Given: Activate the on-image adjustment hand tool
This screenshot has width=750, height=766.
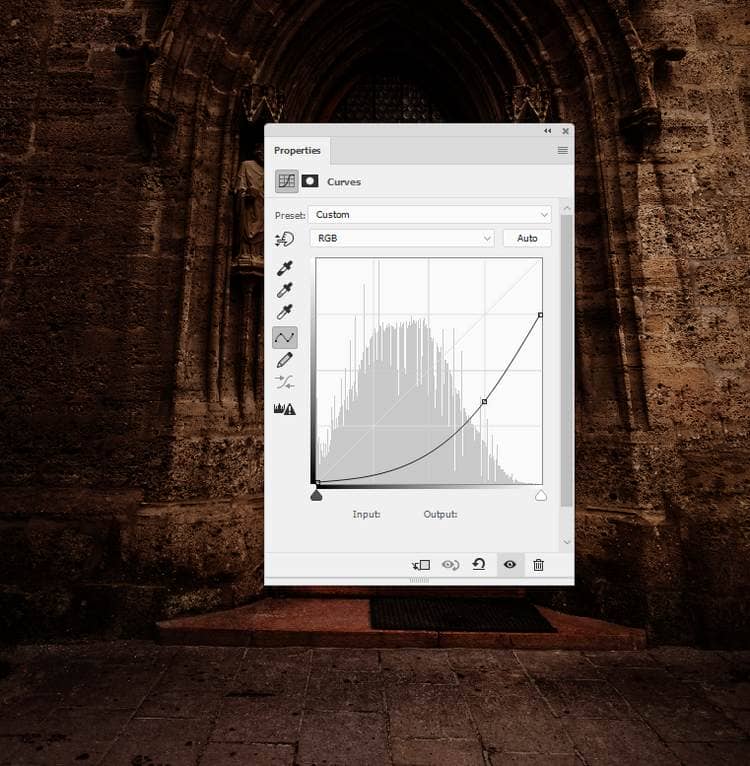Looking at the screenshot, I should click(284, 239).
